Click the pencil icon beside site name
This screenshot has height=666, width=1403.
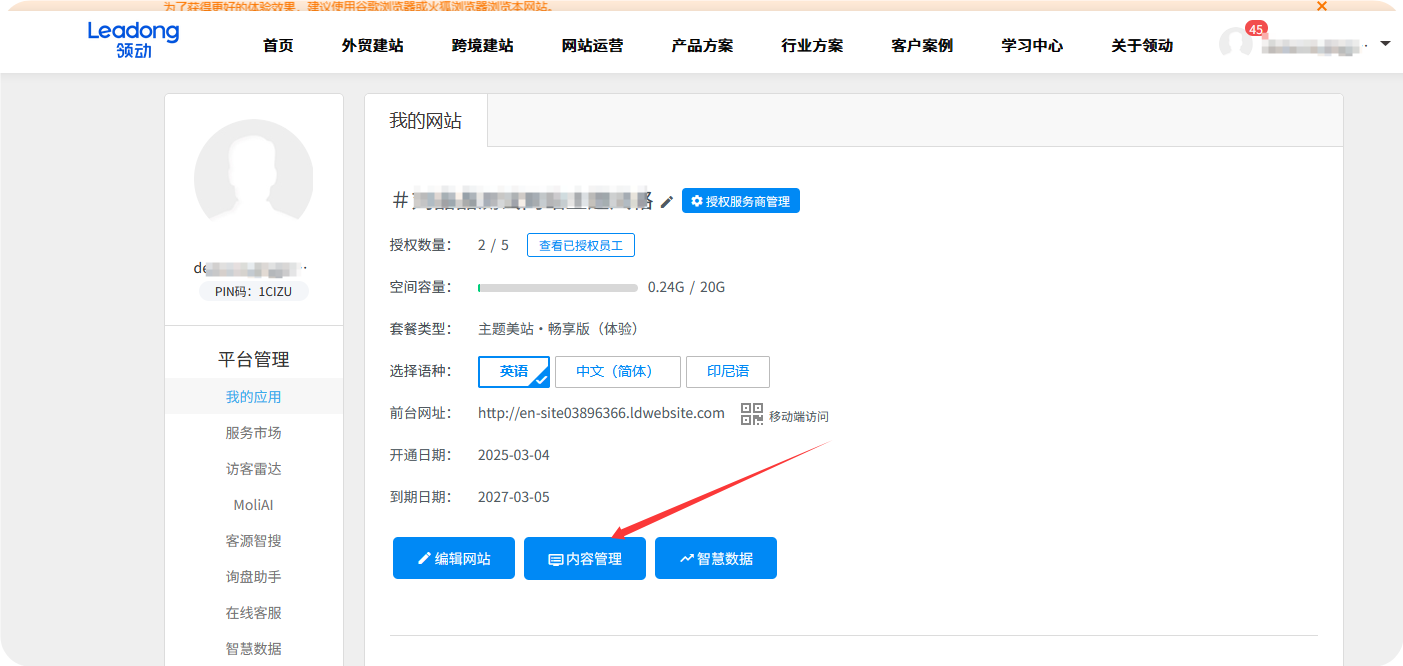[x=667, y=201]
